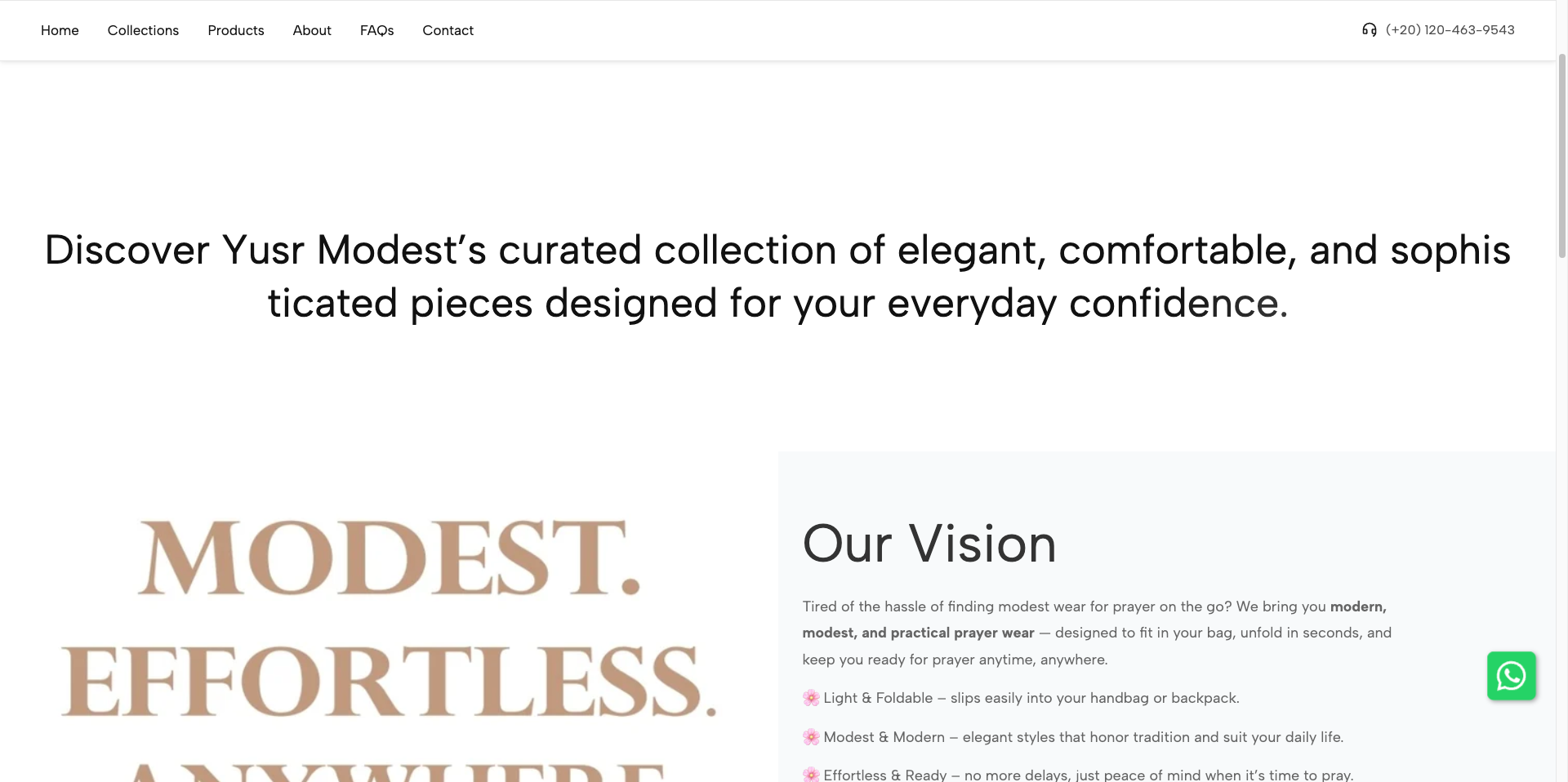Viewport: 1568px width, 782px height.
Task: Open the Collections menu item
Action: click(x=143, y=30)
